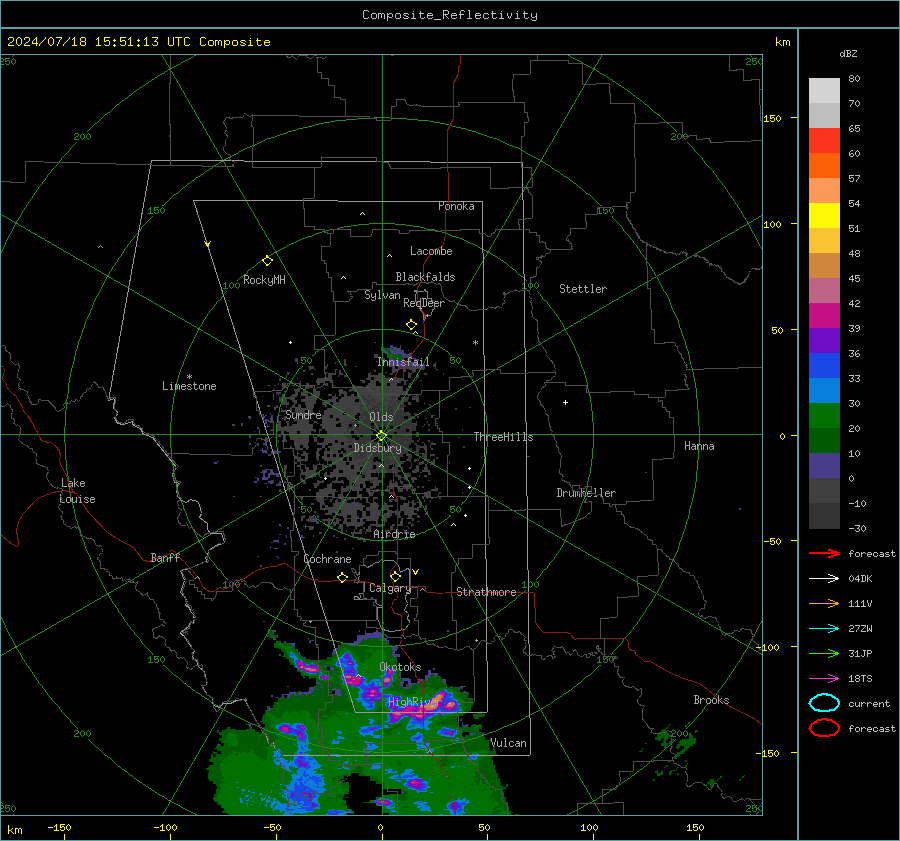Click the Brooks city label
This screenshot has height=841, width=900.
point(711,700)
